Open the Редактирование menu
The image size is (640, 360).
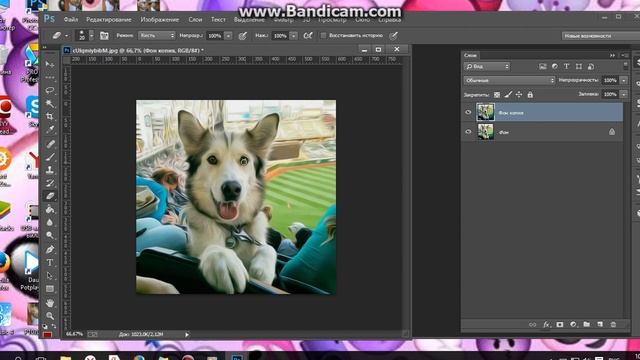[x=109, y=20]
